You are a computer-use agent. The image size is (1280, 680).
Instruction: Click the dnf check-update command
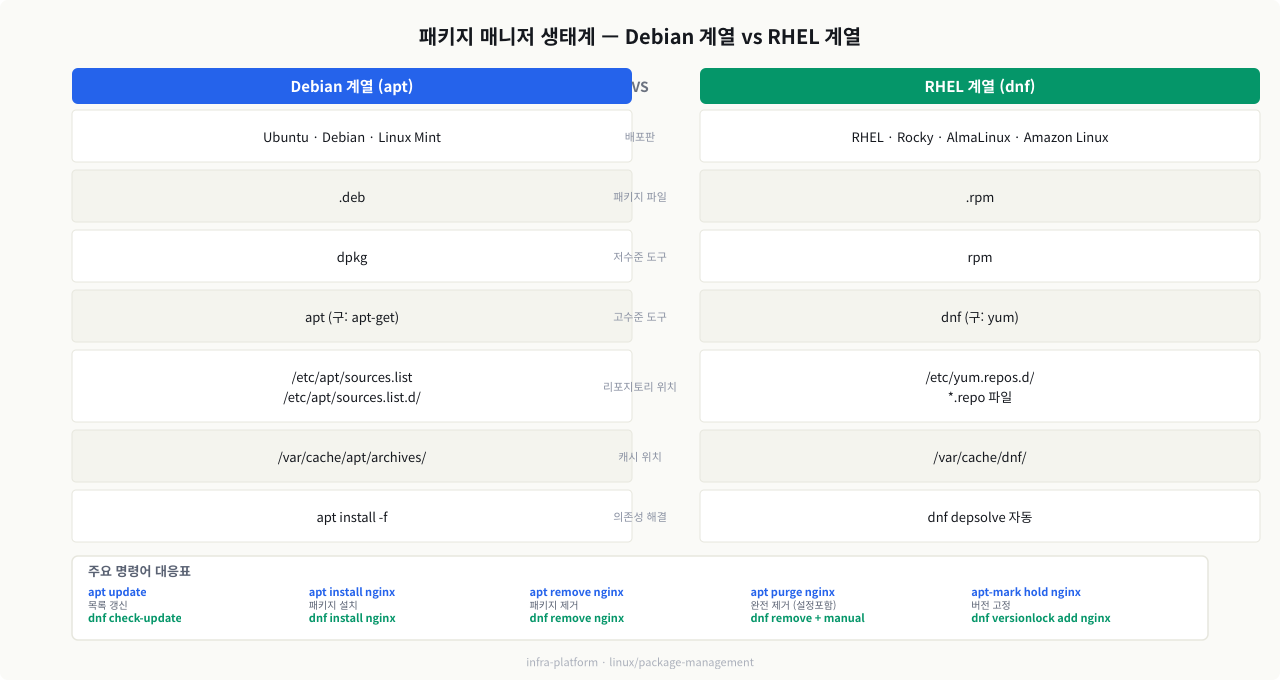coord(135,618)
